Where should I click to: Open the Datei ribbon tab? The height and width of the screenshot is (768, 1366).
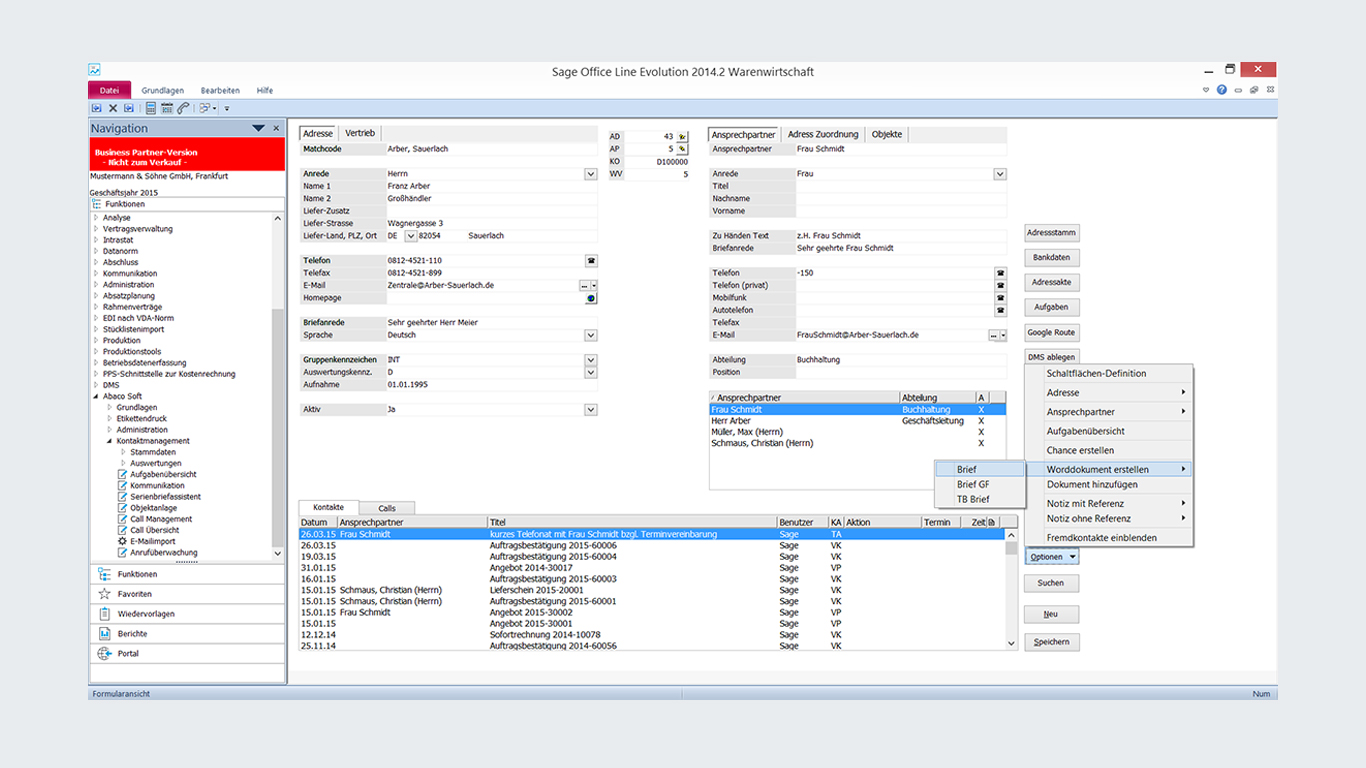coord(109,90)
